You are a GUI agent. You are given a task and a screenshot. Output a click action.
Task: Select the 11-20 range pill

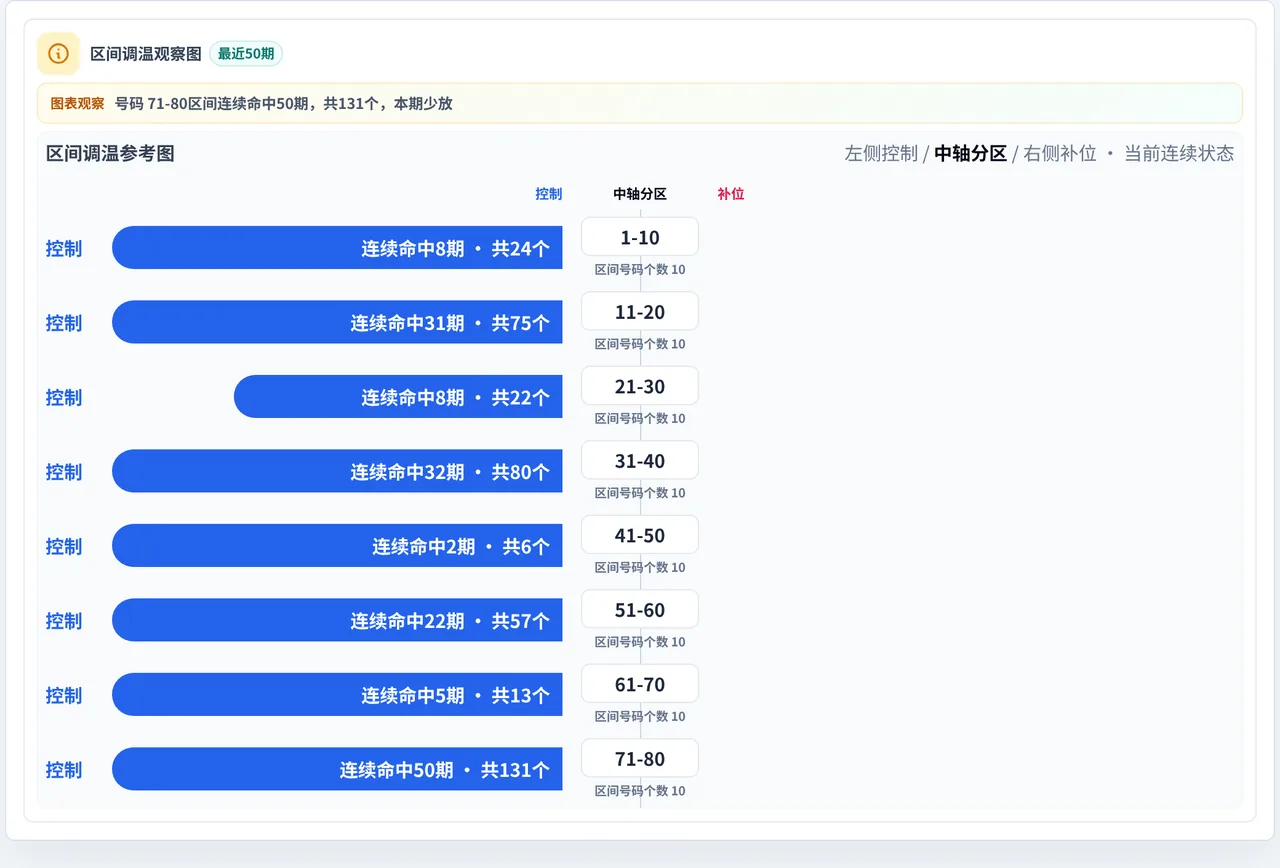click(640, 312)
